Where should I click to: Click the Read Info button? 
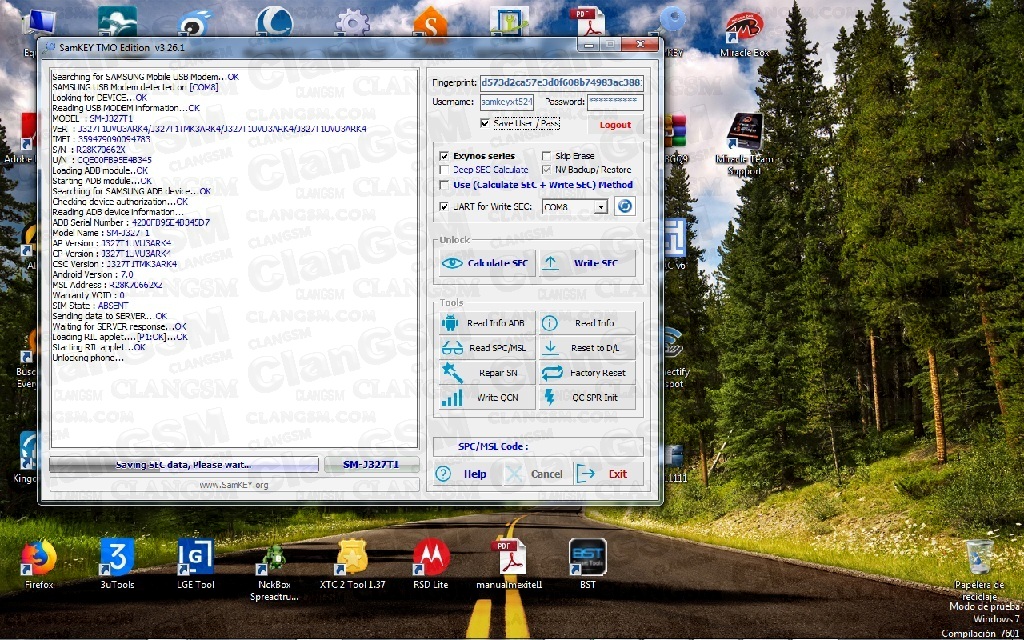click(587, 323)
